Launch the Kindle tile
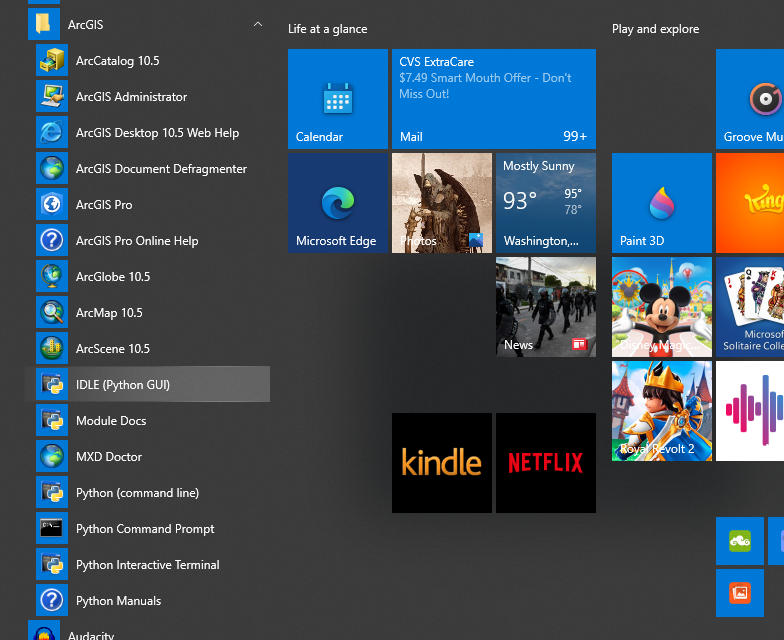Screen dimensions: 784x640 pos(442,463)
